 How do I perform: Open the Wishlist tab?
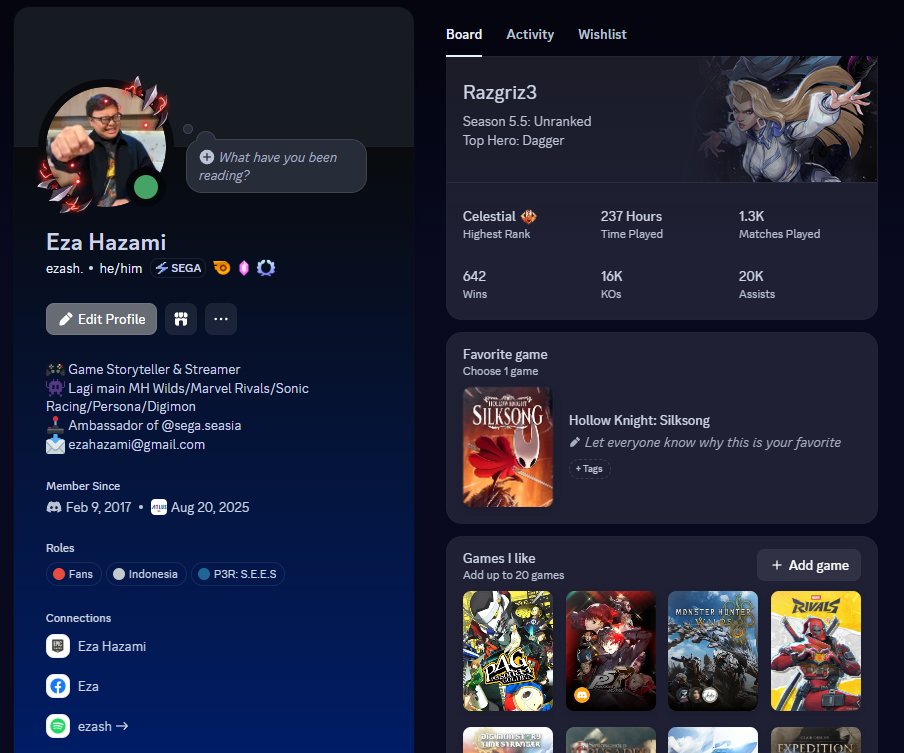(x=602, y=34)
